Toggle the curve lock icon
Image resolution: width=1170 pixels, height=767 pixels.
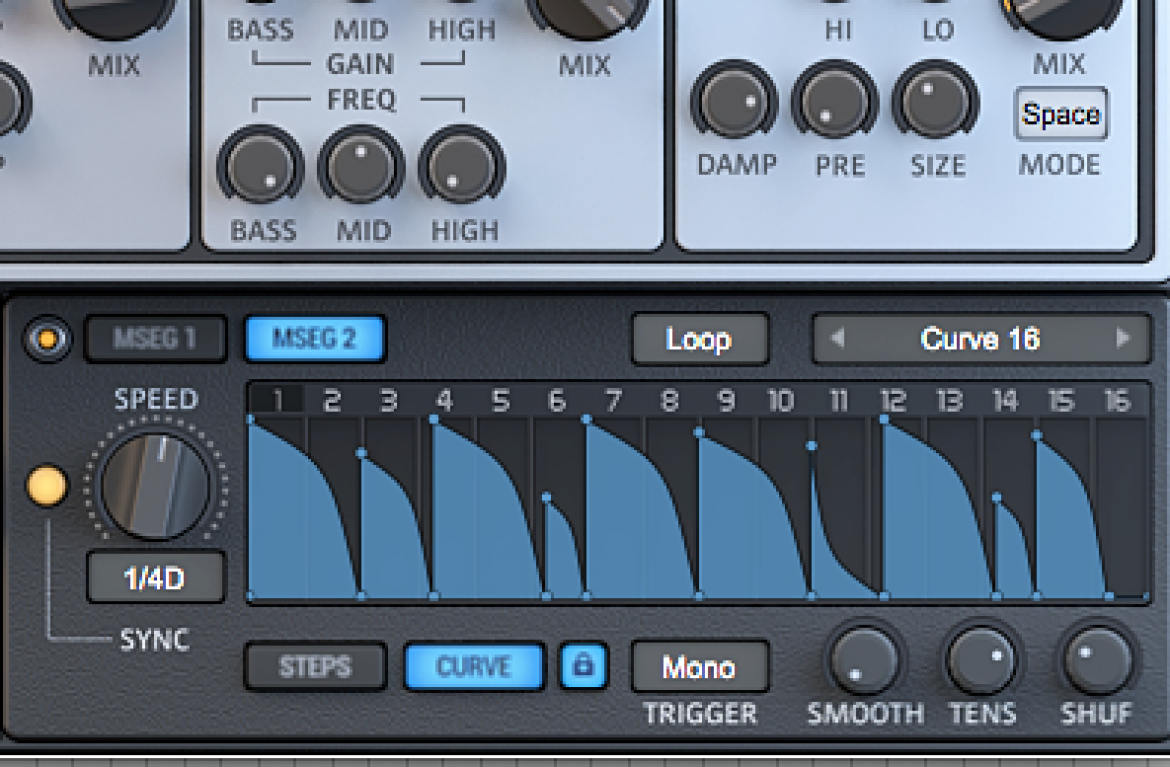tap(584, 666)
